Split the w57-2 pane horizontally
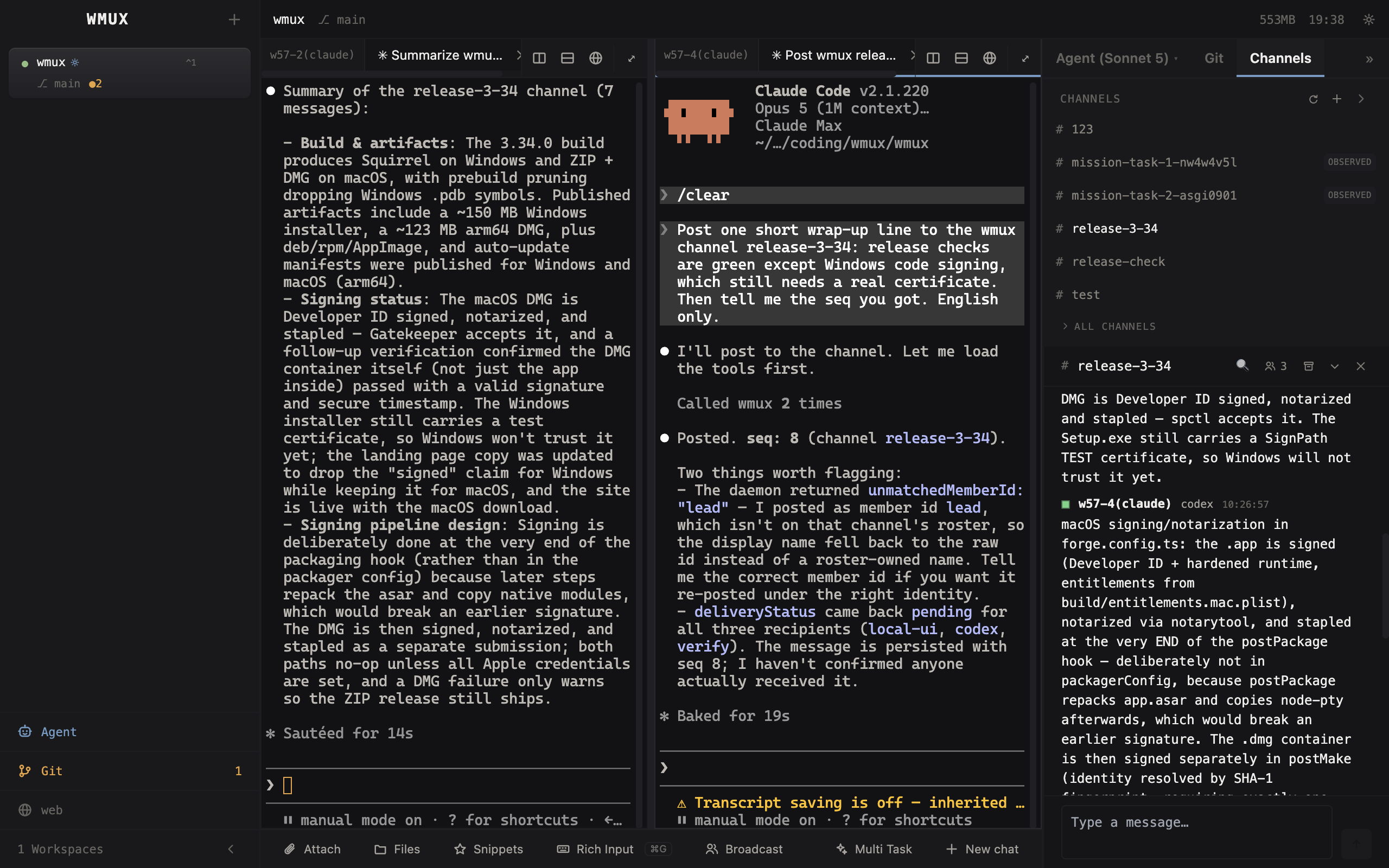 pos(567,58)
